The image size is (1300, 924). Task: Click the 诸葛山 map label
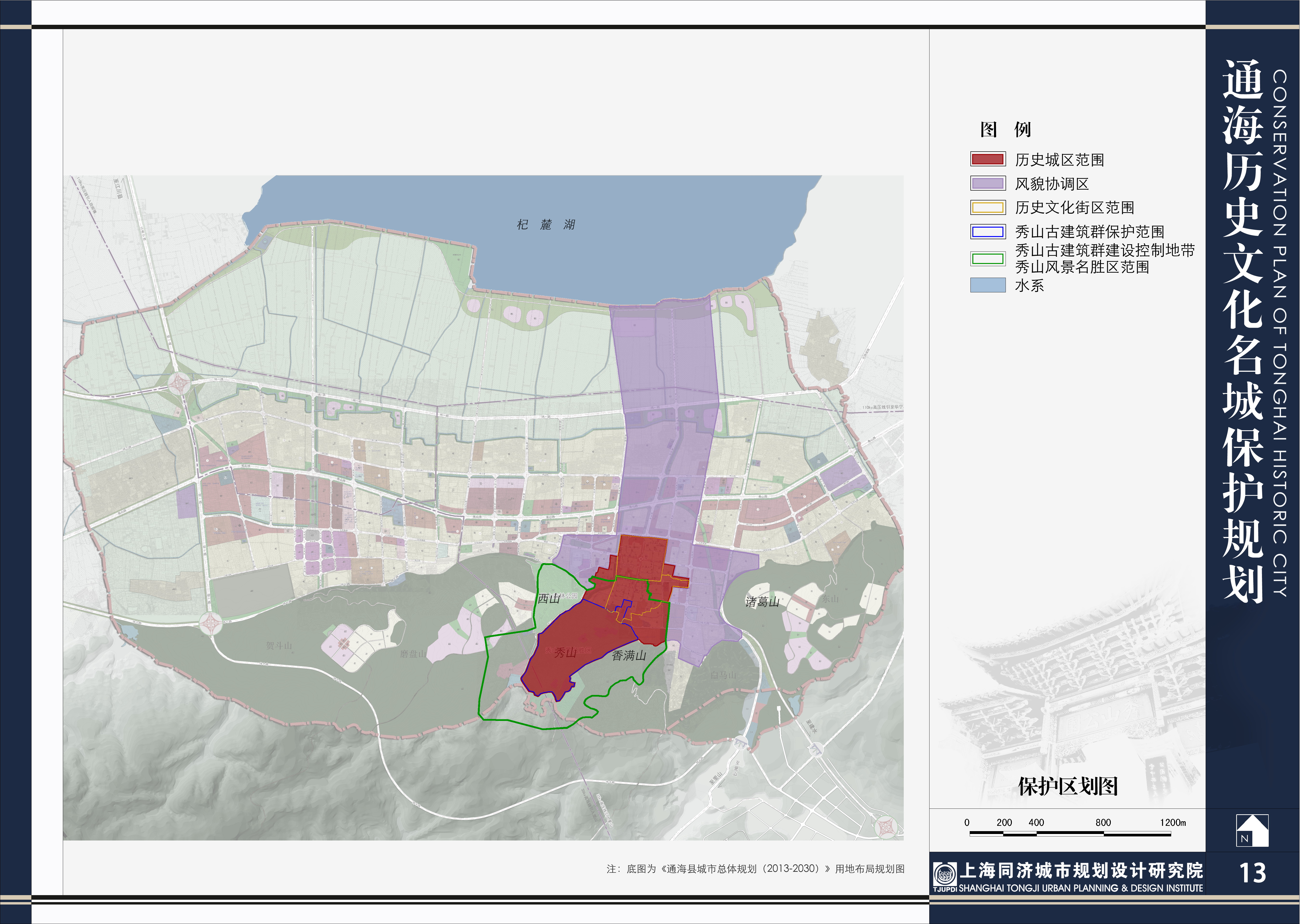pos(762,602)
